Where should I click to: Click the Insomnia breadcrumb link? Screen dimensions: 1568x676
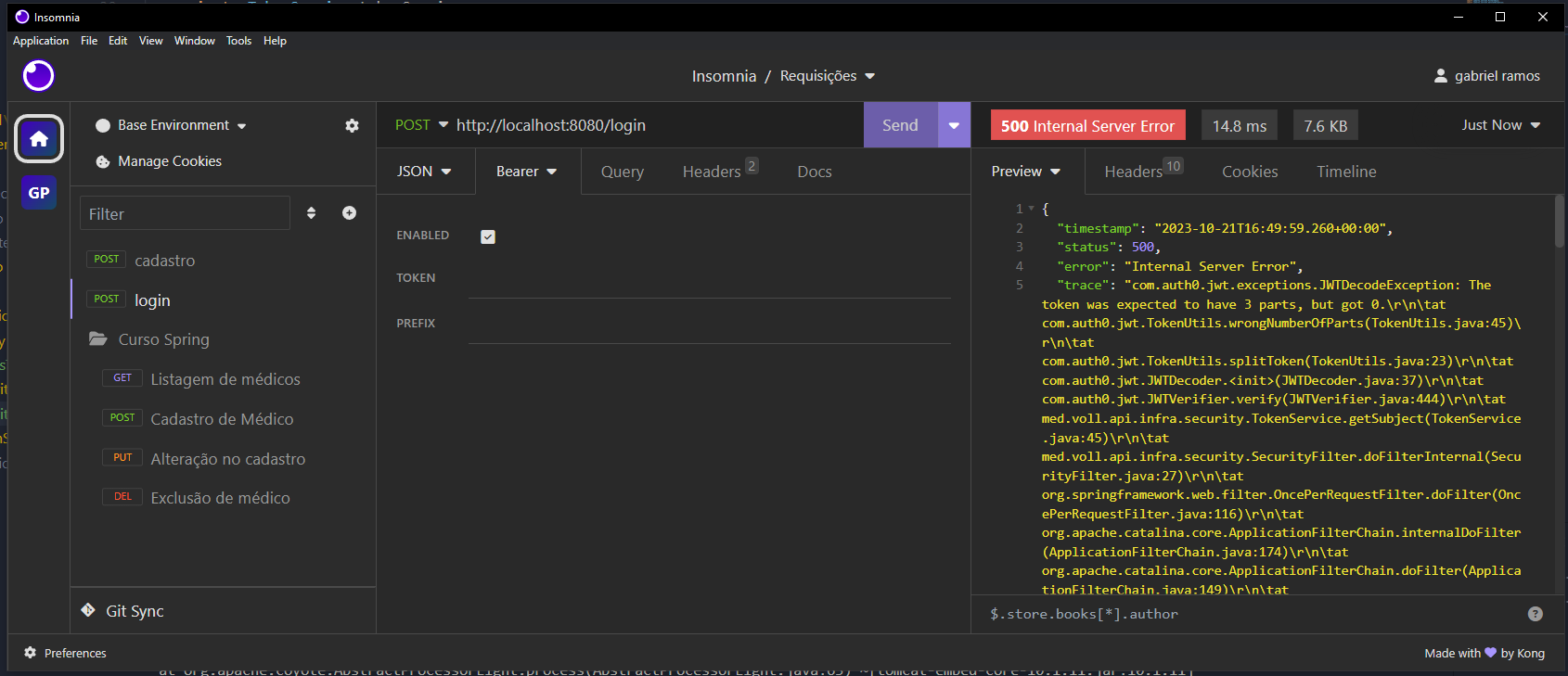724,76
